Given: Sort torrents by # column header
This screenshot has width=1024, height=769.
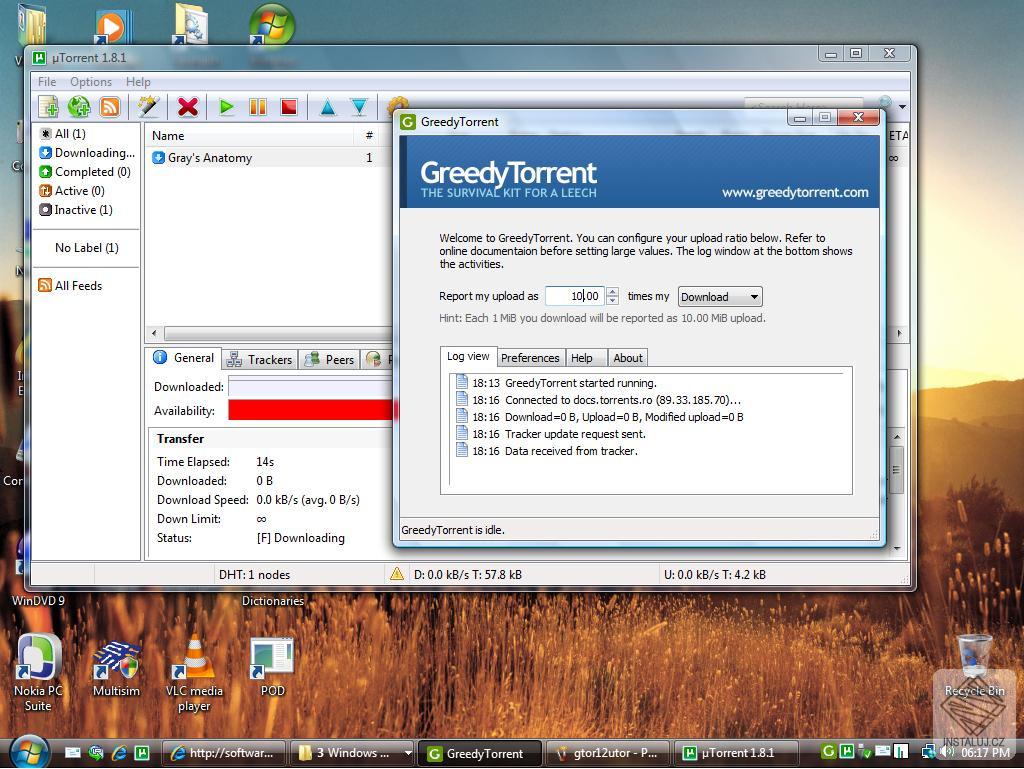Looking at the screenshot, I should [x=369, y=135].
